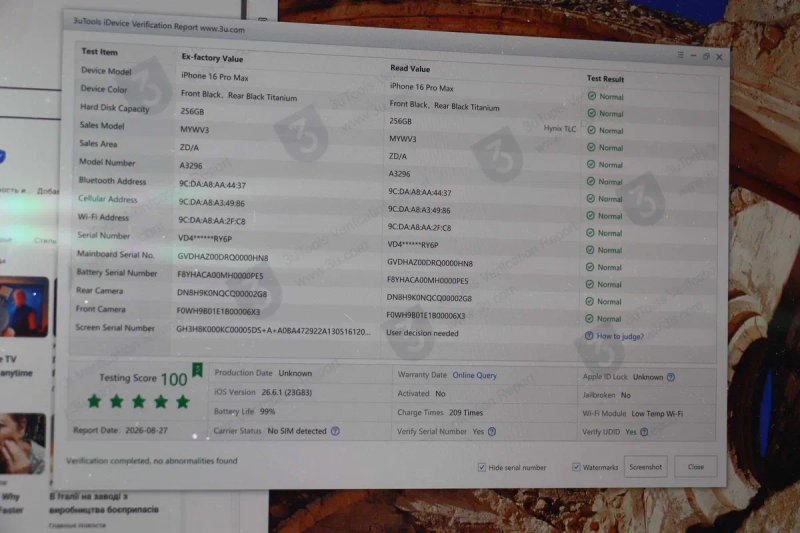Click the Normal check icon for Serial Number
The image size is (800, 533).
tap(590, 250)
